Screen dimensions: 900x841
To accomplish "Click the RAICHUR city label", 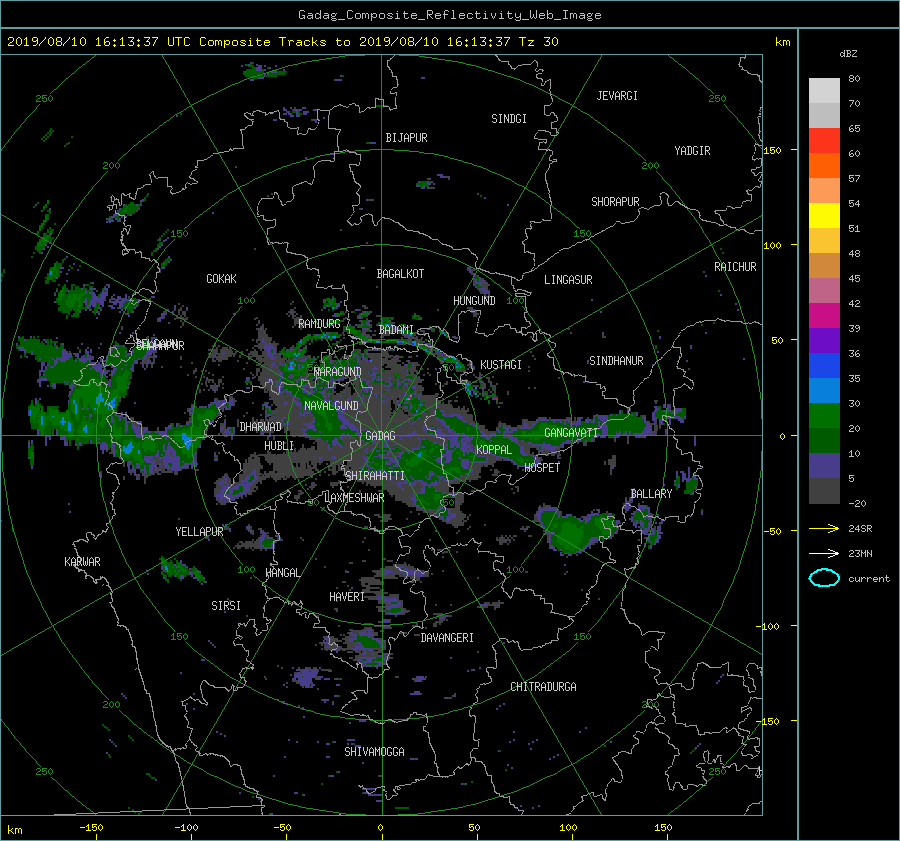I will tap(735, 267).
